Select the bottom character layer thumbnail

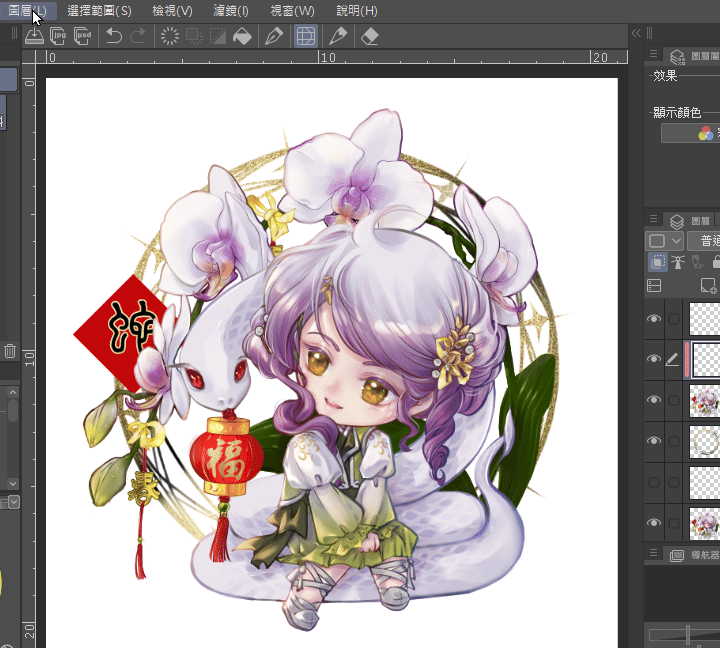coord(705,523)
